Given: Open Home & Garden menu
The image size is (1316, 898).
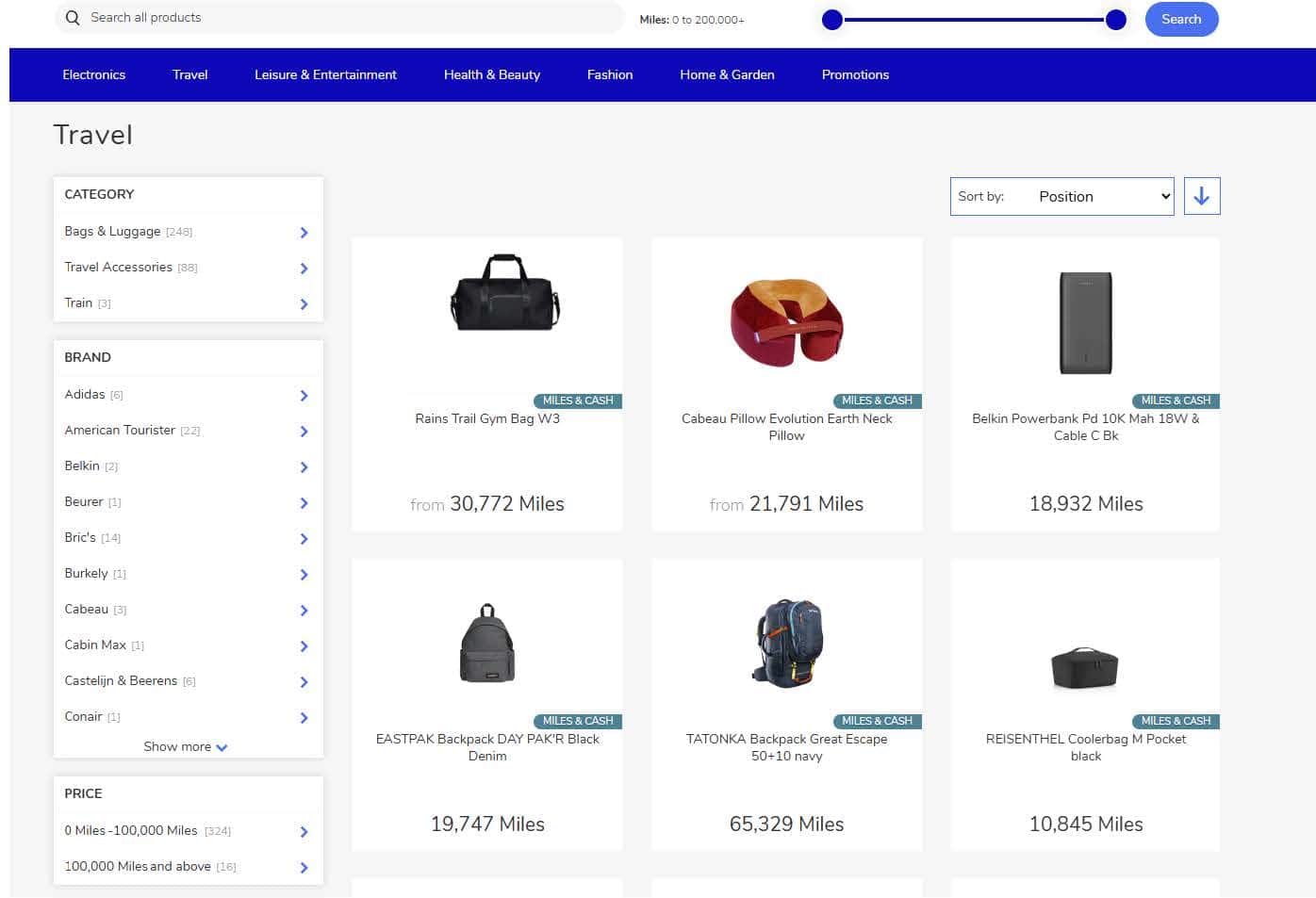Looking at the screenshot, I should pyautogui.click(x=727, y=74).
